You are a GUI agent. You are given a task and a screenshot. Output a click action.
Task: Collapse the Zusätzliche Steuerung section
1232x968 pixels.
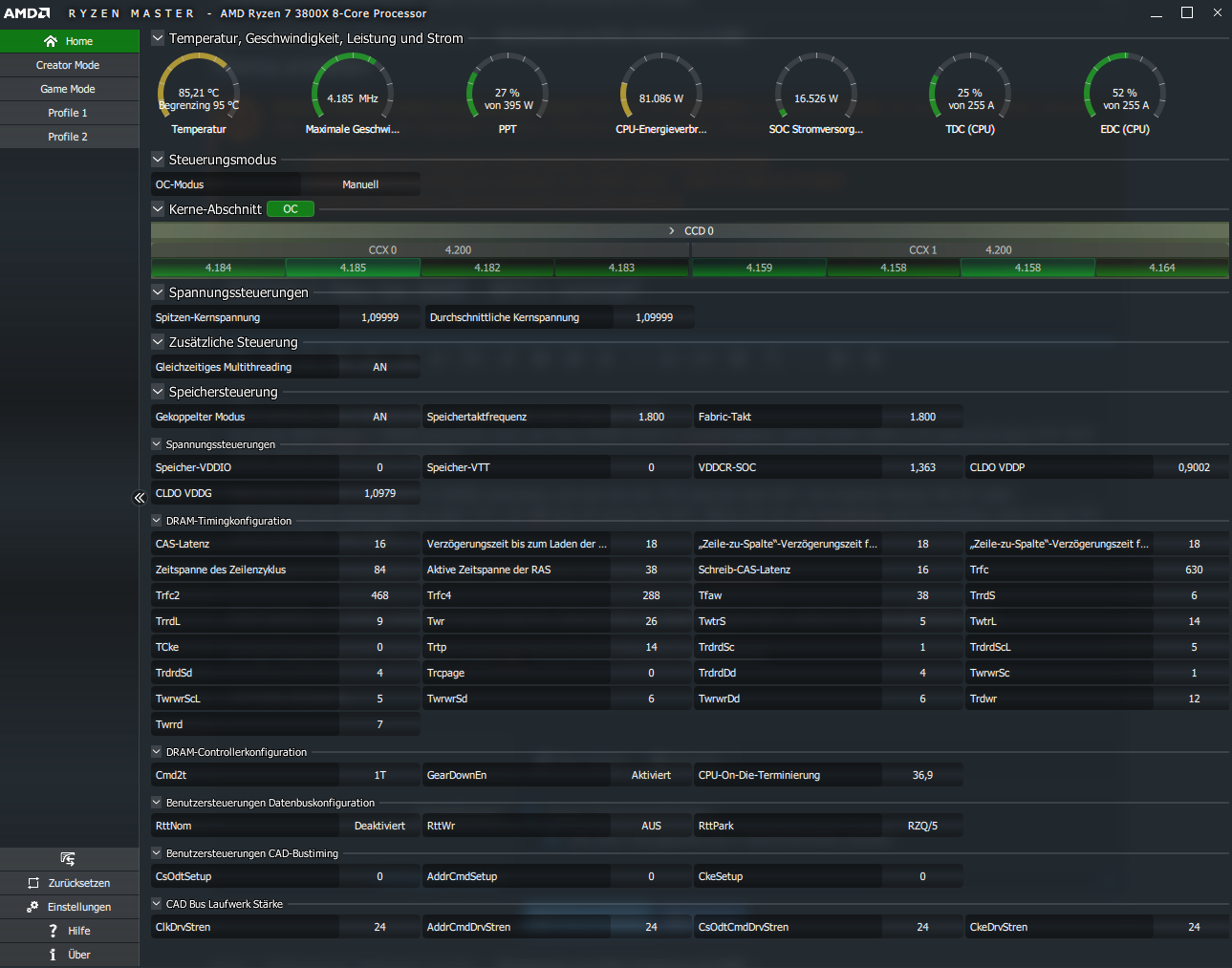click(x=158, y=342)
